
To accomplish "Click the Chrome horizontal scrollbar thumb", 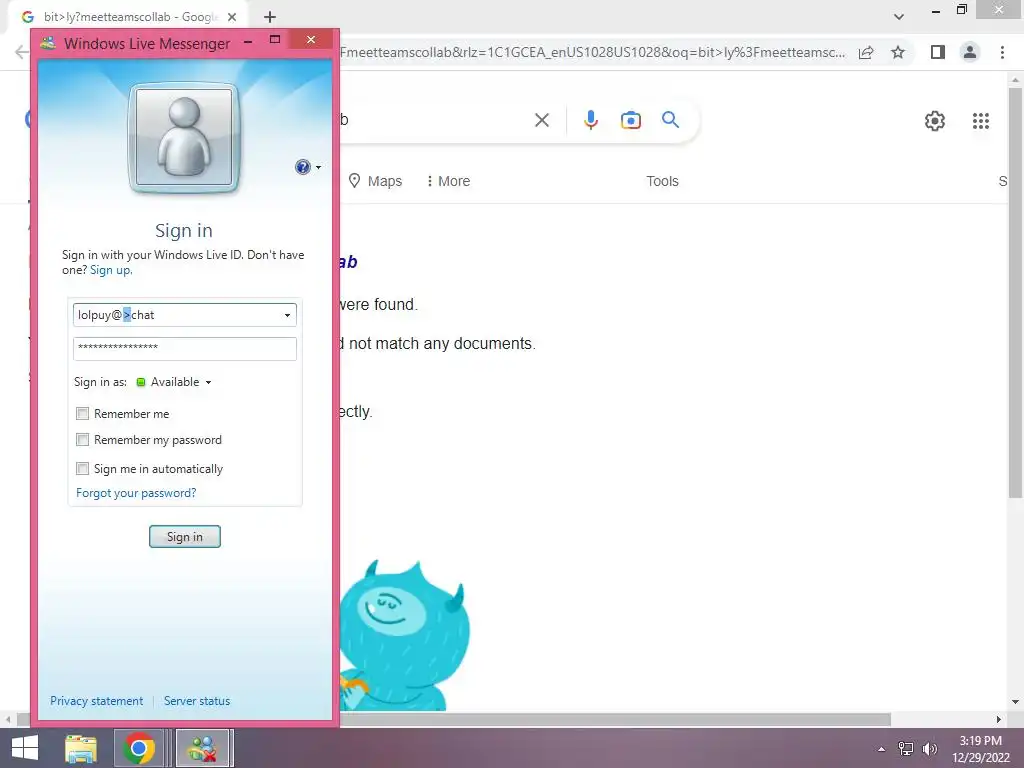I will [x=614, y=719].
